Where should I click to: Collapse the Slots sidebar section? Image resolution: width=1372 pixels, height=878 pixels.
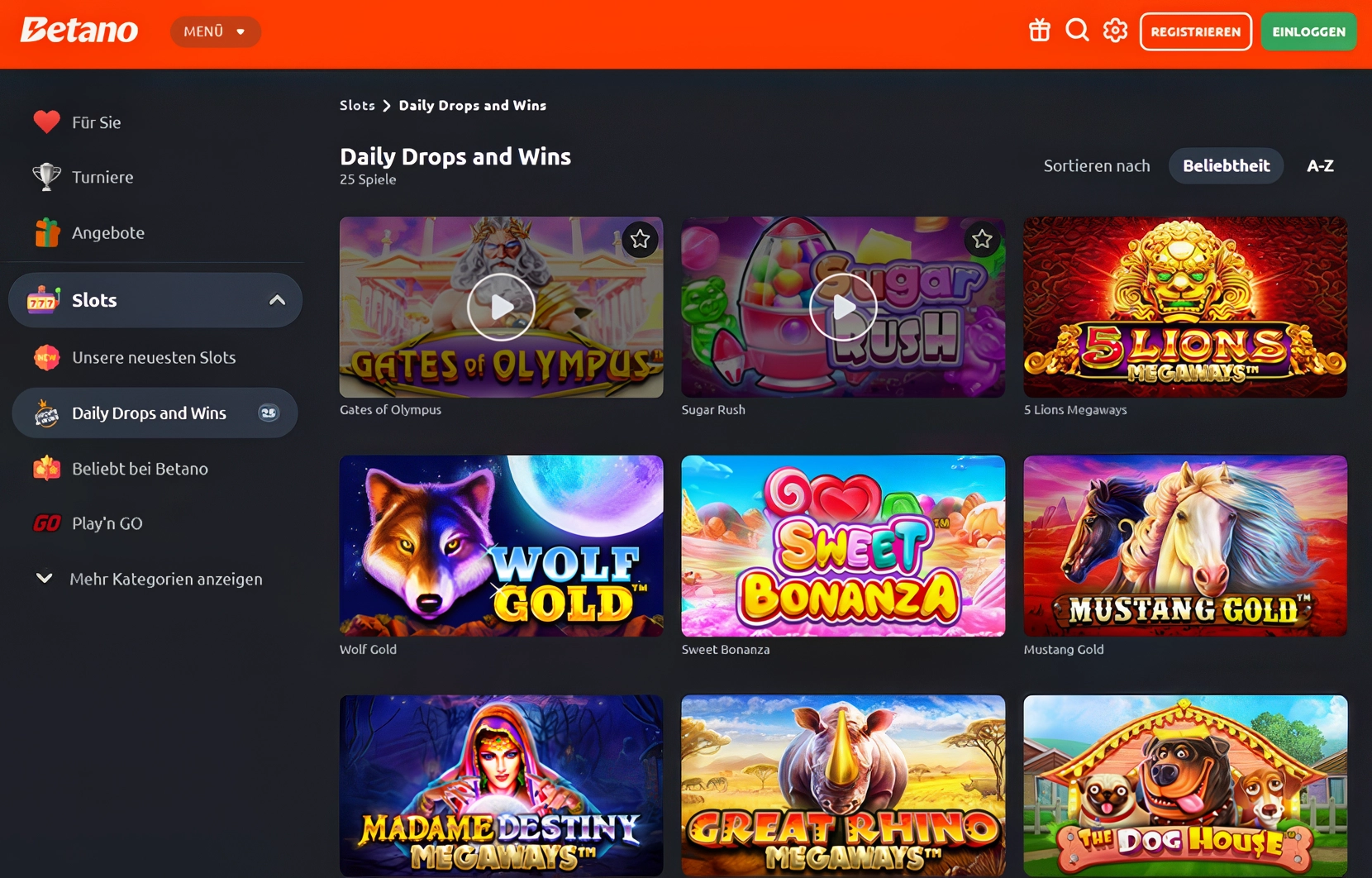277,300
